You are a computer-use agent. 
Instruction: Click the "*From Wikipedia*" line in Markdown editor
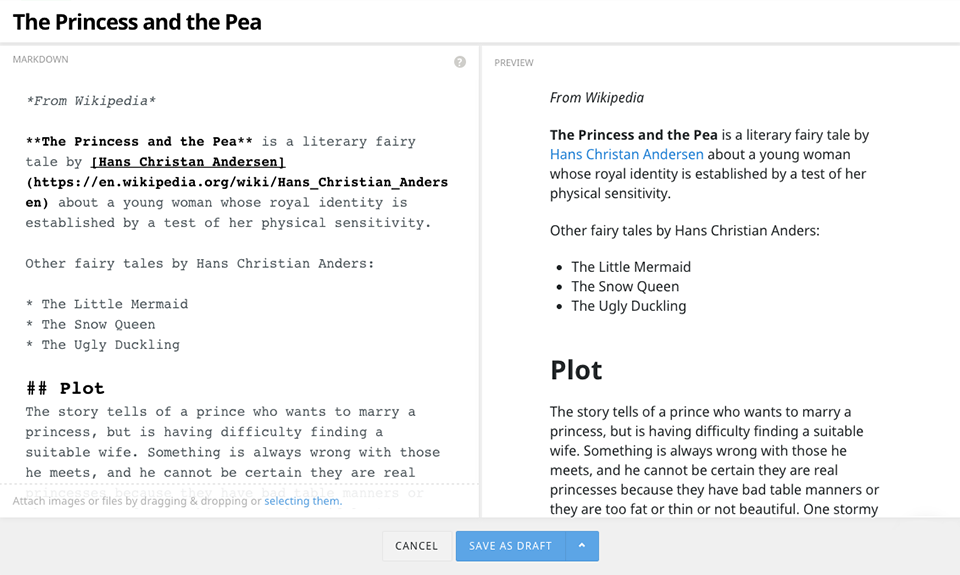pyautogui.click(x=91, y=101)
